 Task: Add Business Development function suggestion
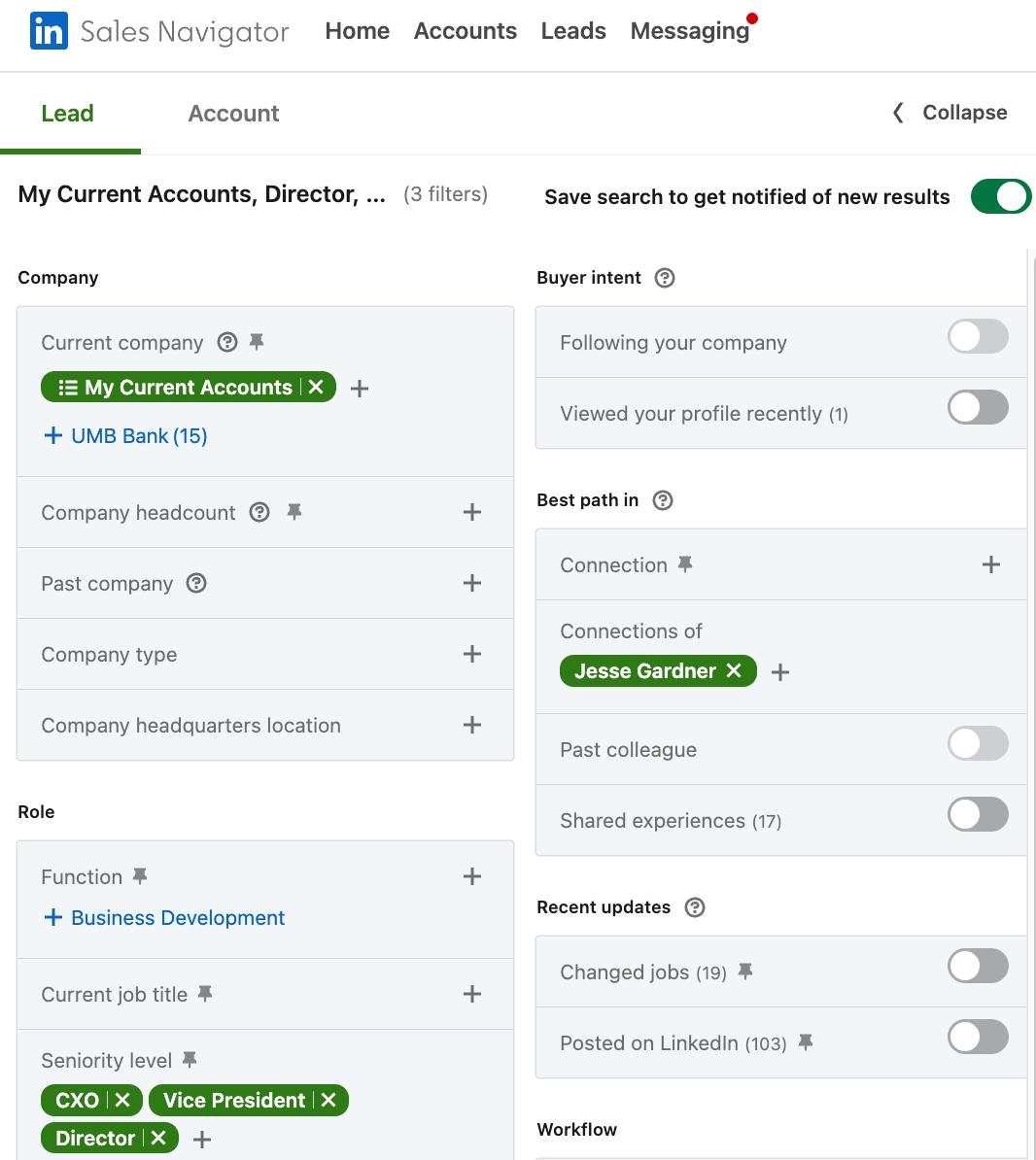point(163,917)
